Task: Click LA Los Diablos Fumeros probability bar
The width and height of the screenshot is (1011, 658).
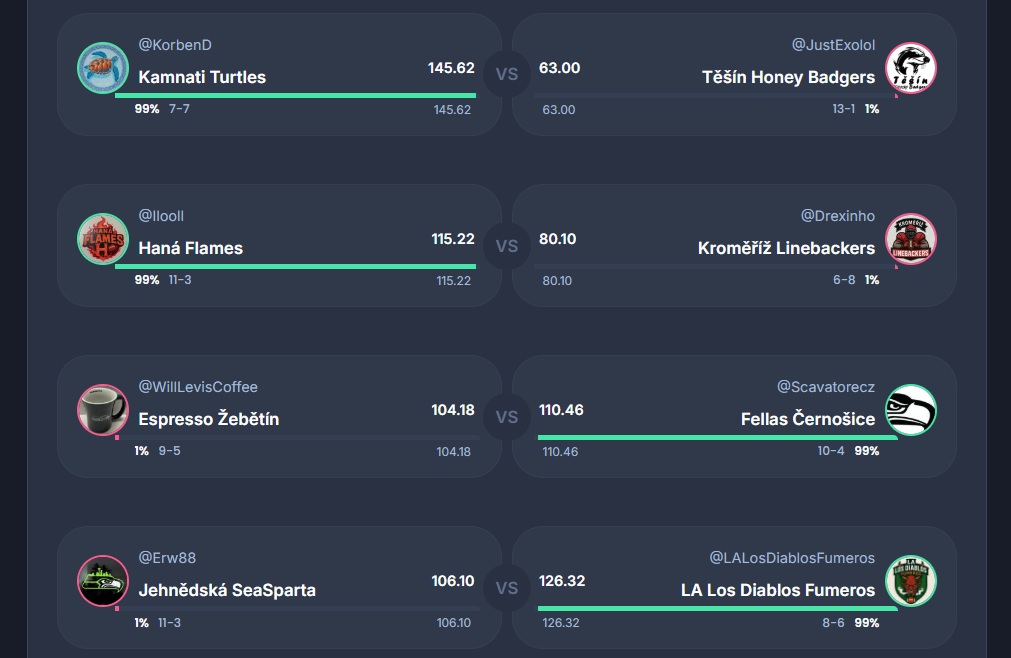Action: pos(717,608)
